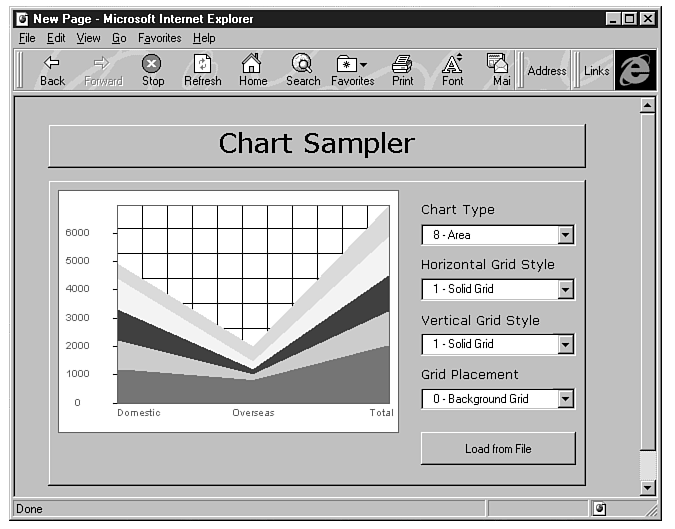
Task: Click the vertical scrollbar down arrow
Action: 647,487
